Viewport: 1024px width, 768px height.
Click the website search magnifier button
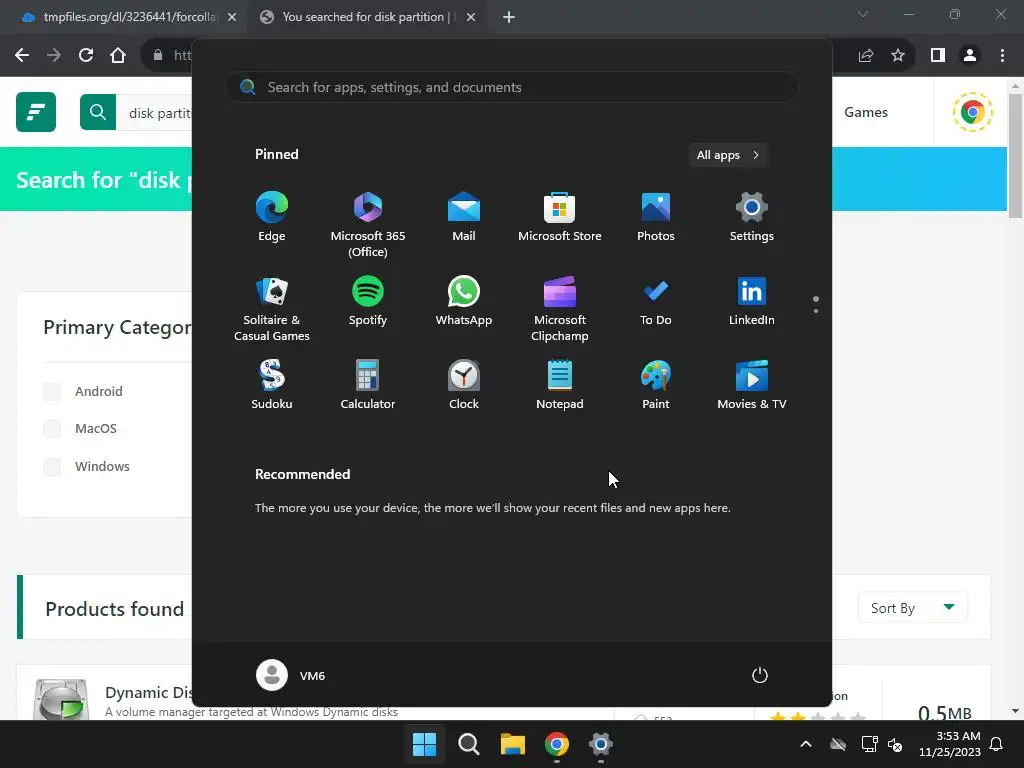98,112
